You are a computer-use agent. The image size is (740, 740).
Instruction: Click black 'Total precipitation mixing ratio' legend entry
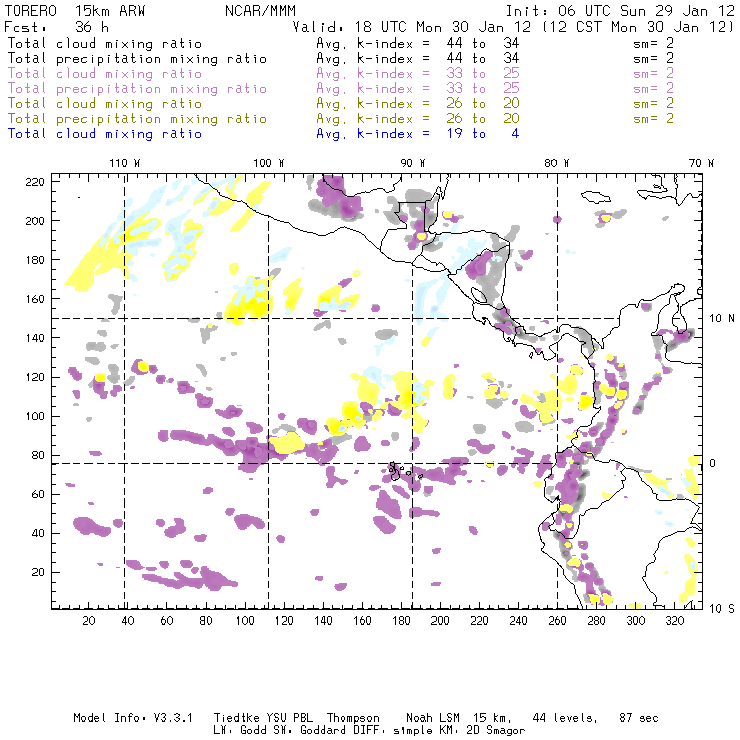coord(137,59)
